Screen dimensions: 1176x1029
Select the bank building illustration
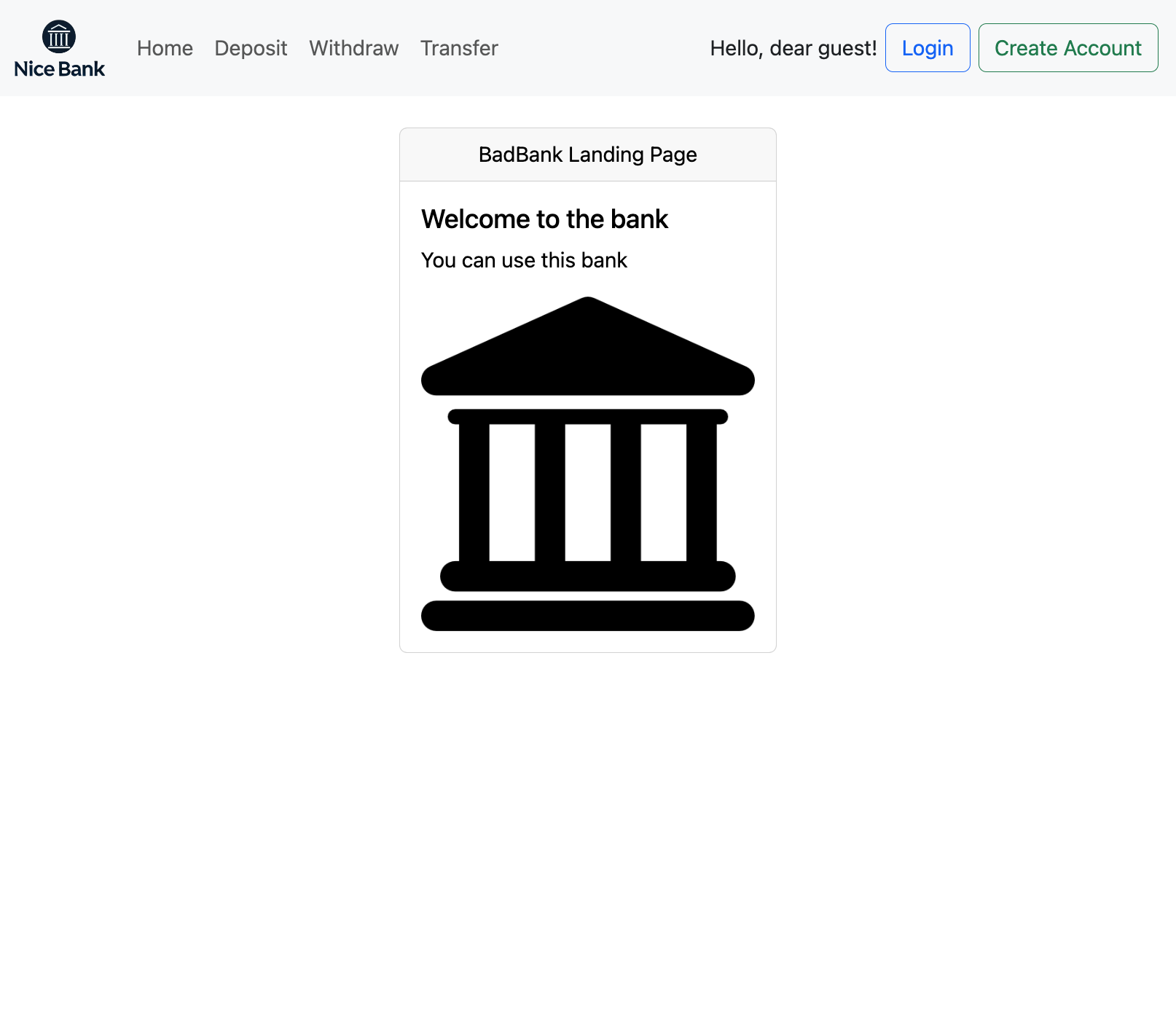(x=587, y=459)
